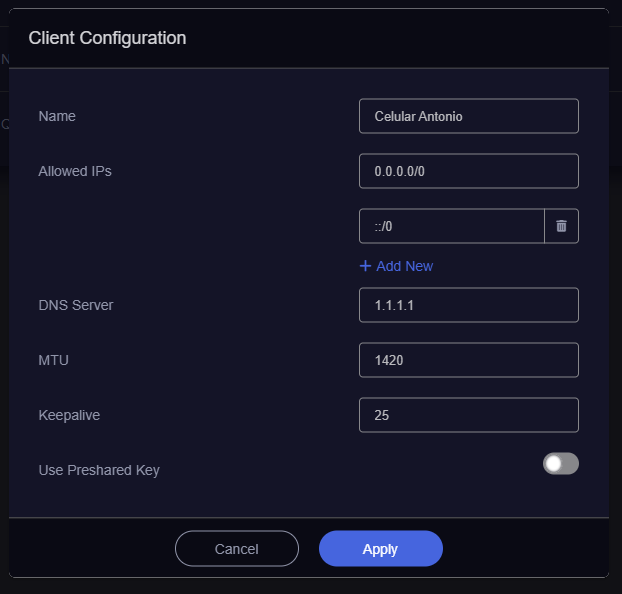Cancel the client configuration dialog
The height and width of the screenshot is (594, 622).
(x=237, y=549)
